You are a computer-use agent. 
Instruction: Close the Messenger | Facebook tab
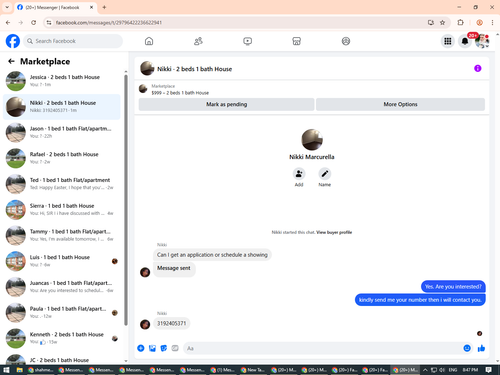(x=91, y=7)
